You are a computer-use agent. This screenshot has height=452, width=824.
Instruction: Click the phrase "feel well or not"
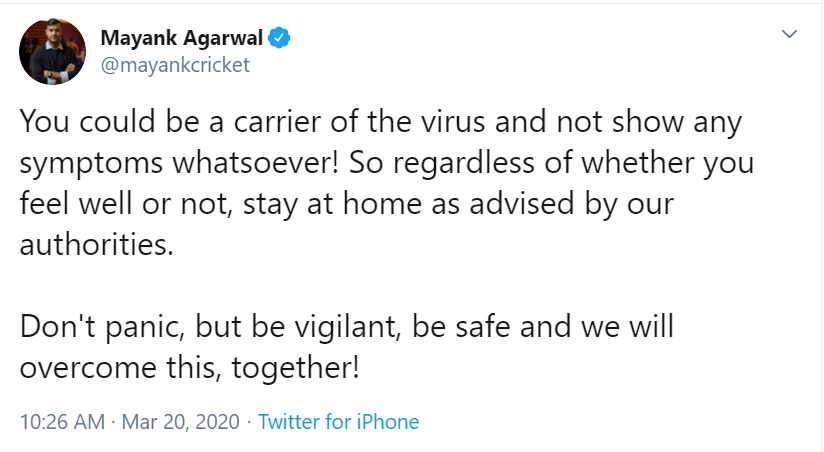pos(119,203)
